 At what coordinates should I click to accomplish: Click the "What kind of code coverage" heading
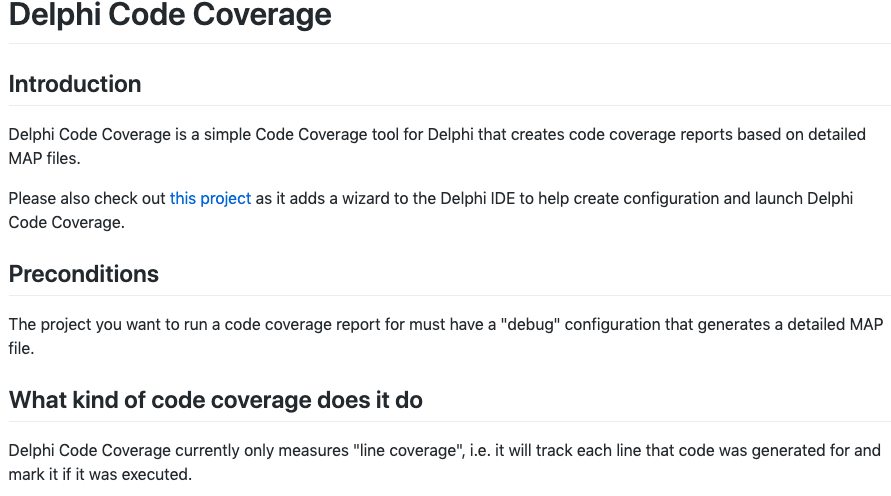[x=215, y=400]
